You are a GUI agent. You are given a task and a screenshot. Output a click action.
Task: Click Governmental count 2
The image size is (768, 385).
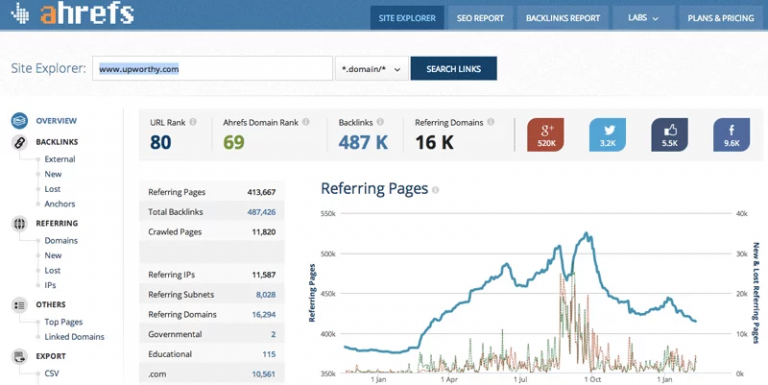pyautogui.click(x=273, y=335)
